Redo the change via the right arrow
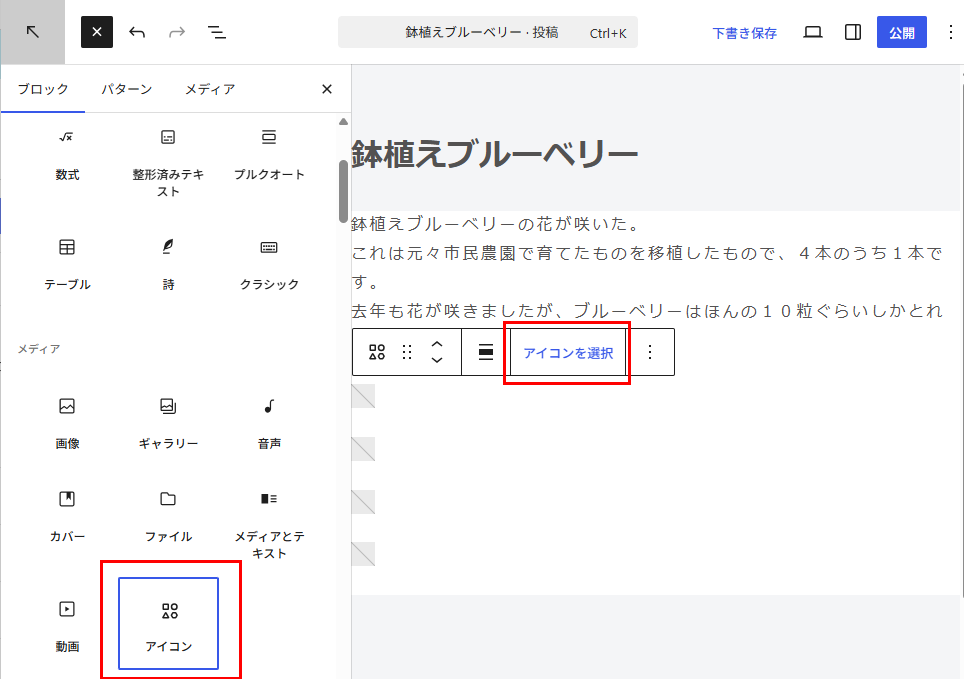 (x=177, y=32)
